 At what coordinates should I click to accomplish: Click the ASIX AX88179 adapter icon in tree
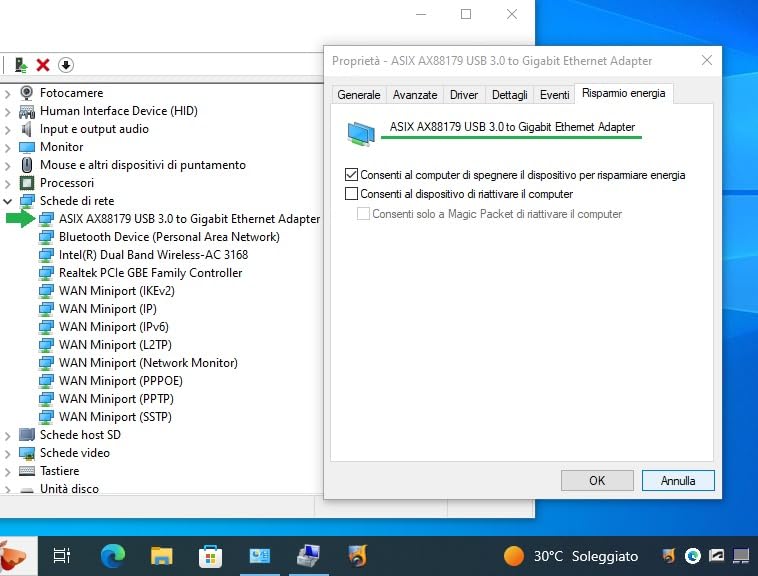(x=46, y=219)
